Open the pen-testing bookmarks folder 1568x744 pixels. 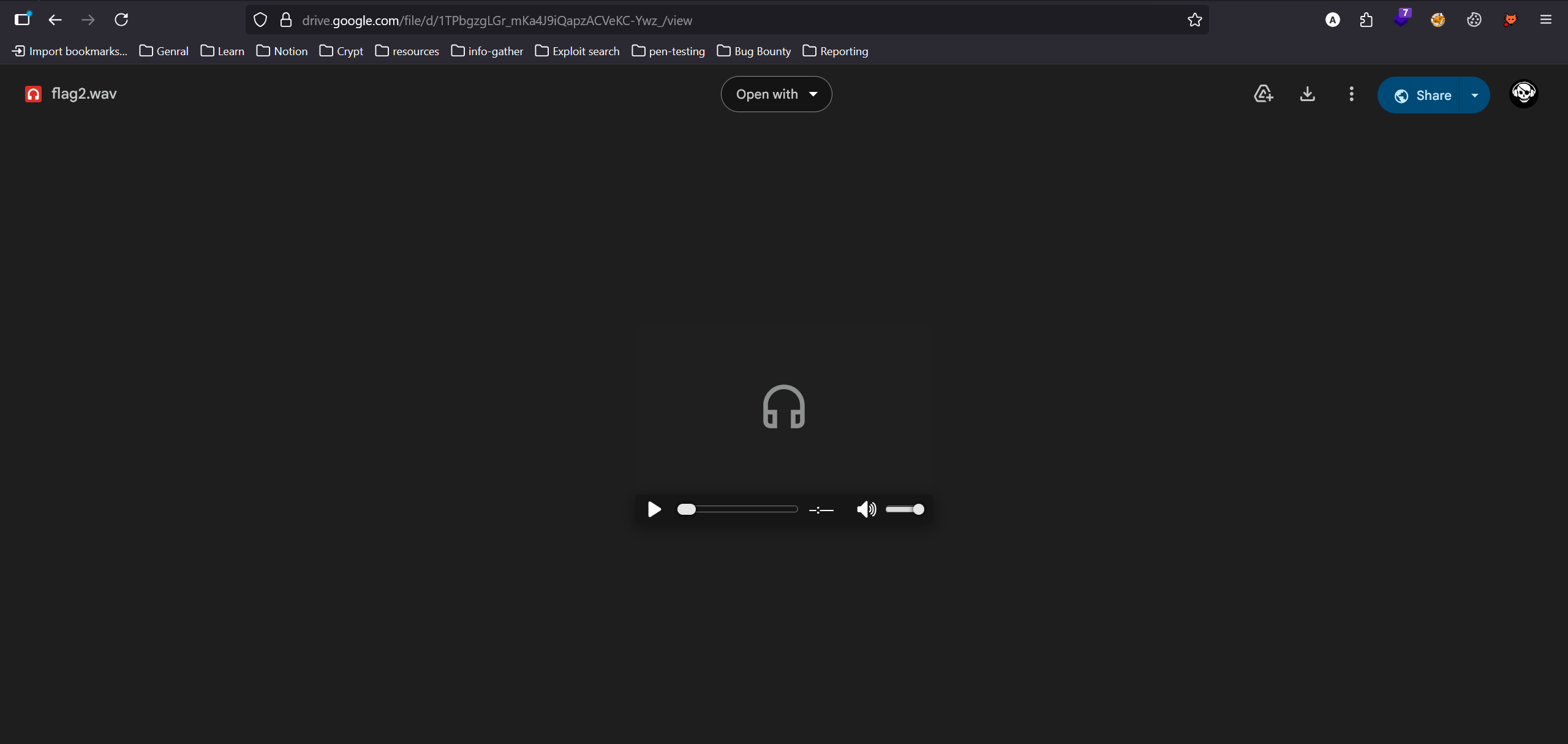point(668,51)
